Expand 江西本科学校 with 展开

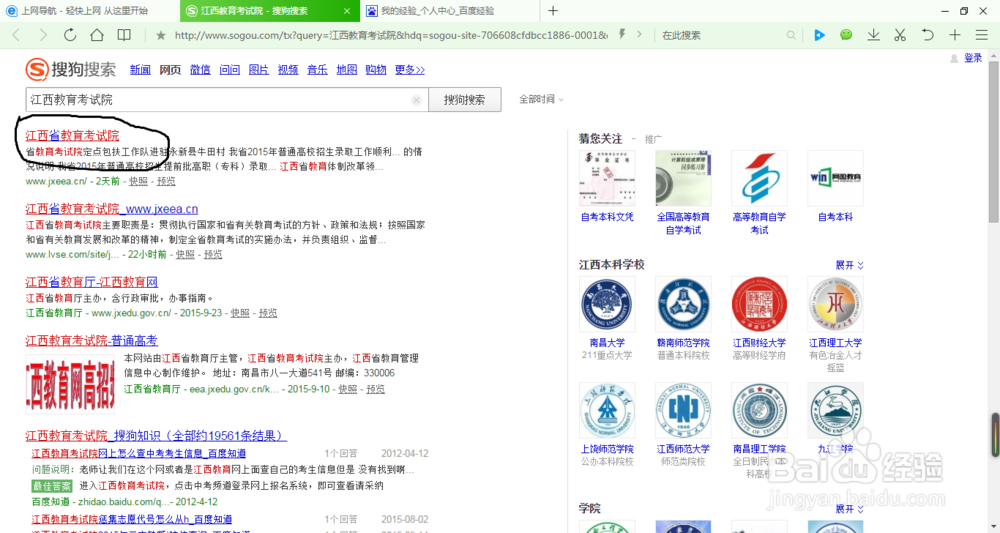pyautogui.click(x=849, y=265)
